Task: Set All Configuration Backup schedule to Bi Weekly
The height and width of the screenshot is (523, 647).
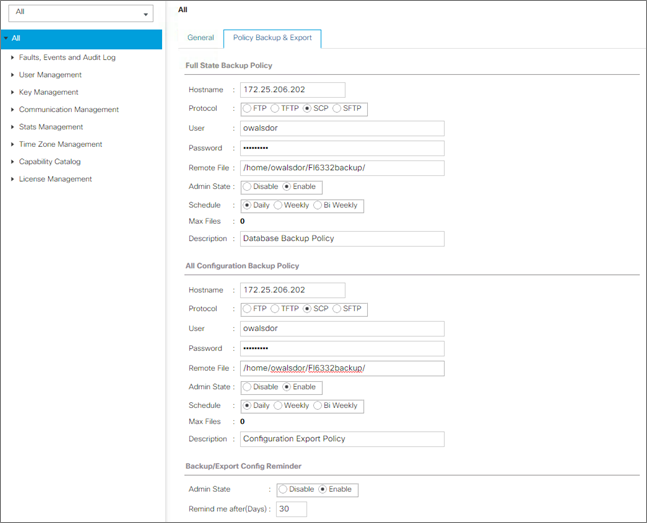Action: [318, 405]
